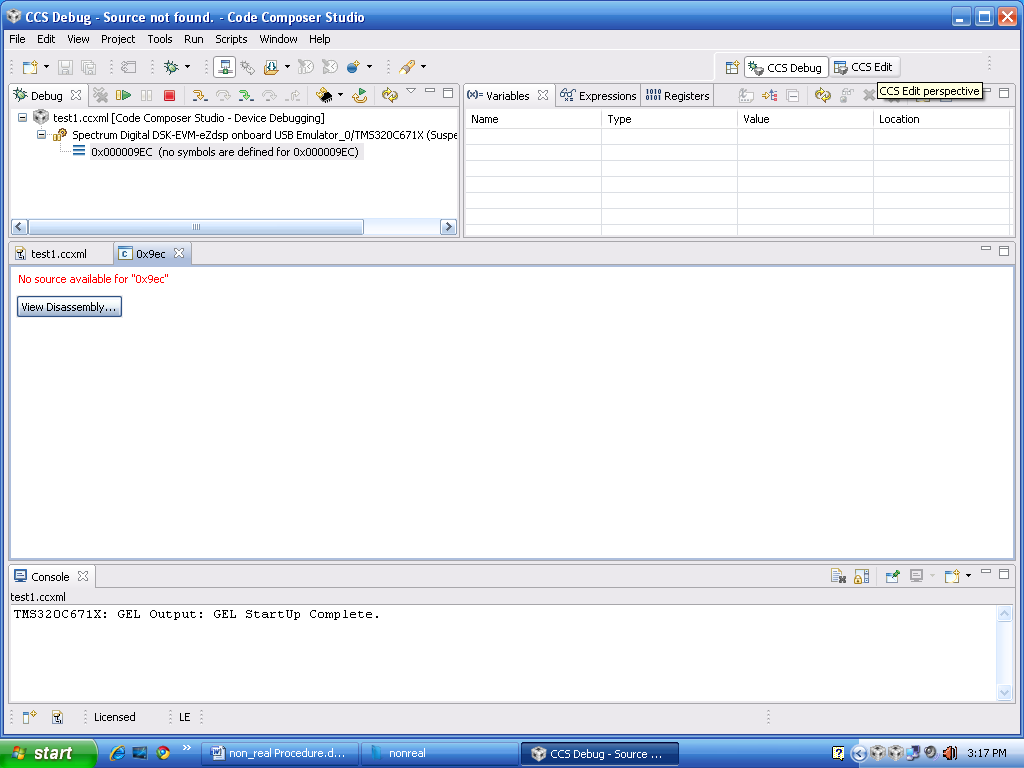Viewport: 1024px width, 768px height.
Task: Select the CCS Debug perspective button
Action: coord(786,67)
